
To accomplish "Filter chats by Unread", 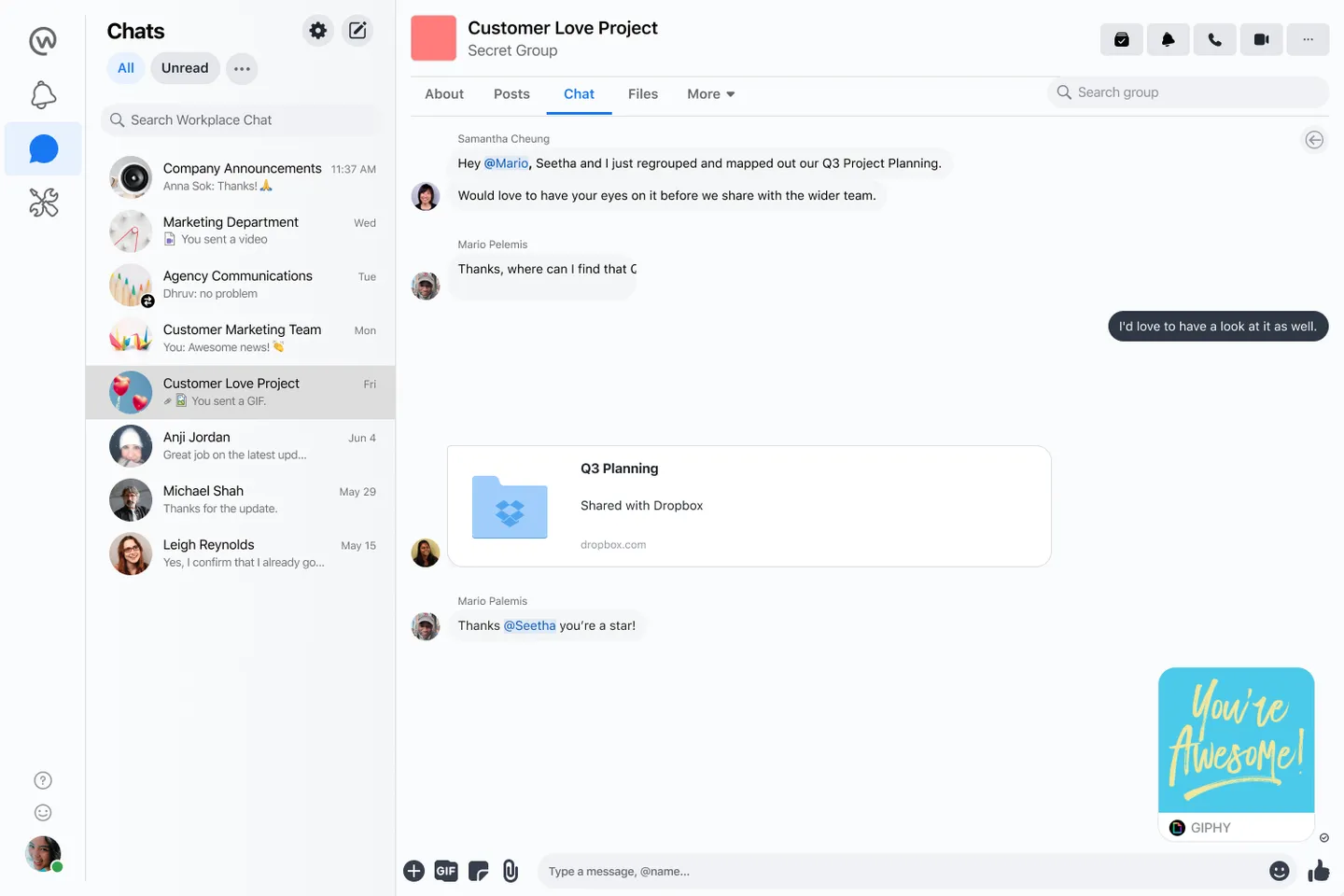I will pyautogui.click(x=185, y=68).
